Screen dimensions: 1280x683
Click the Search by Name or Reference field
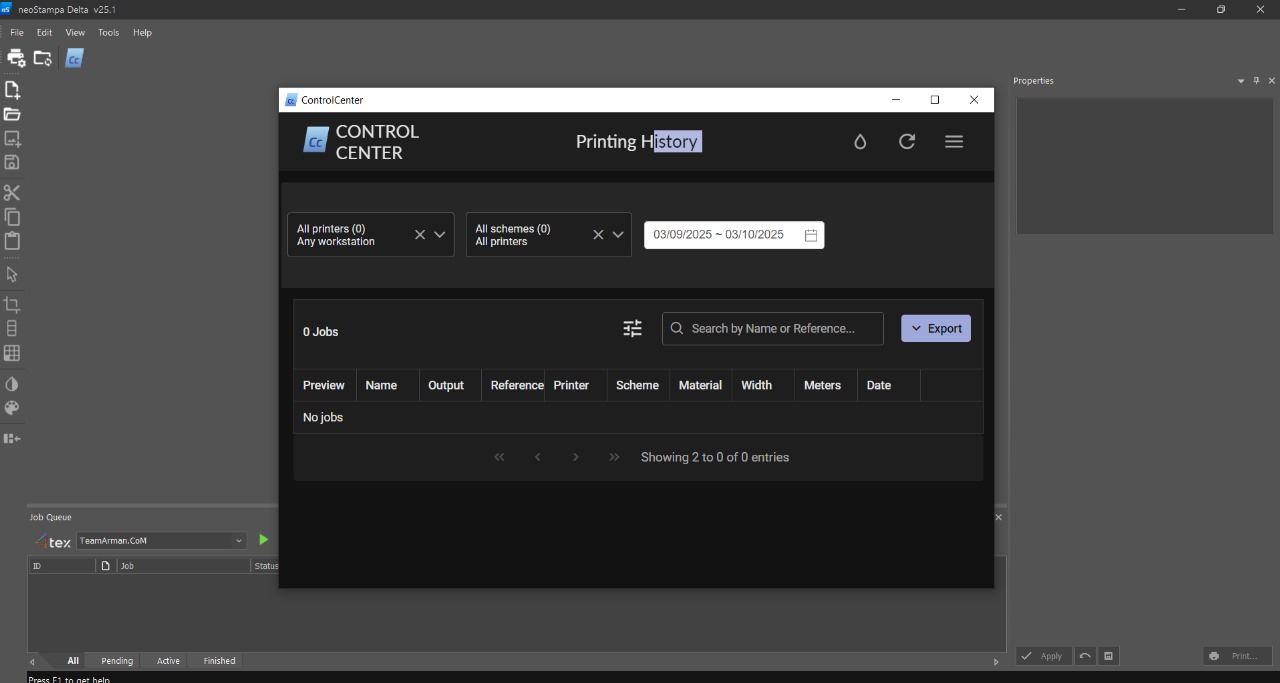[x=773, y=328]
